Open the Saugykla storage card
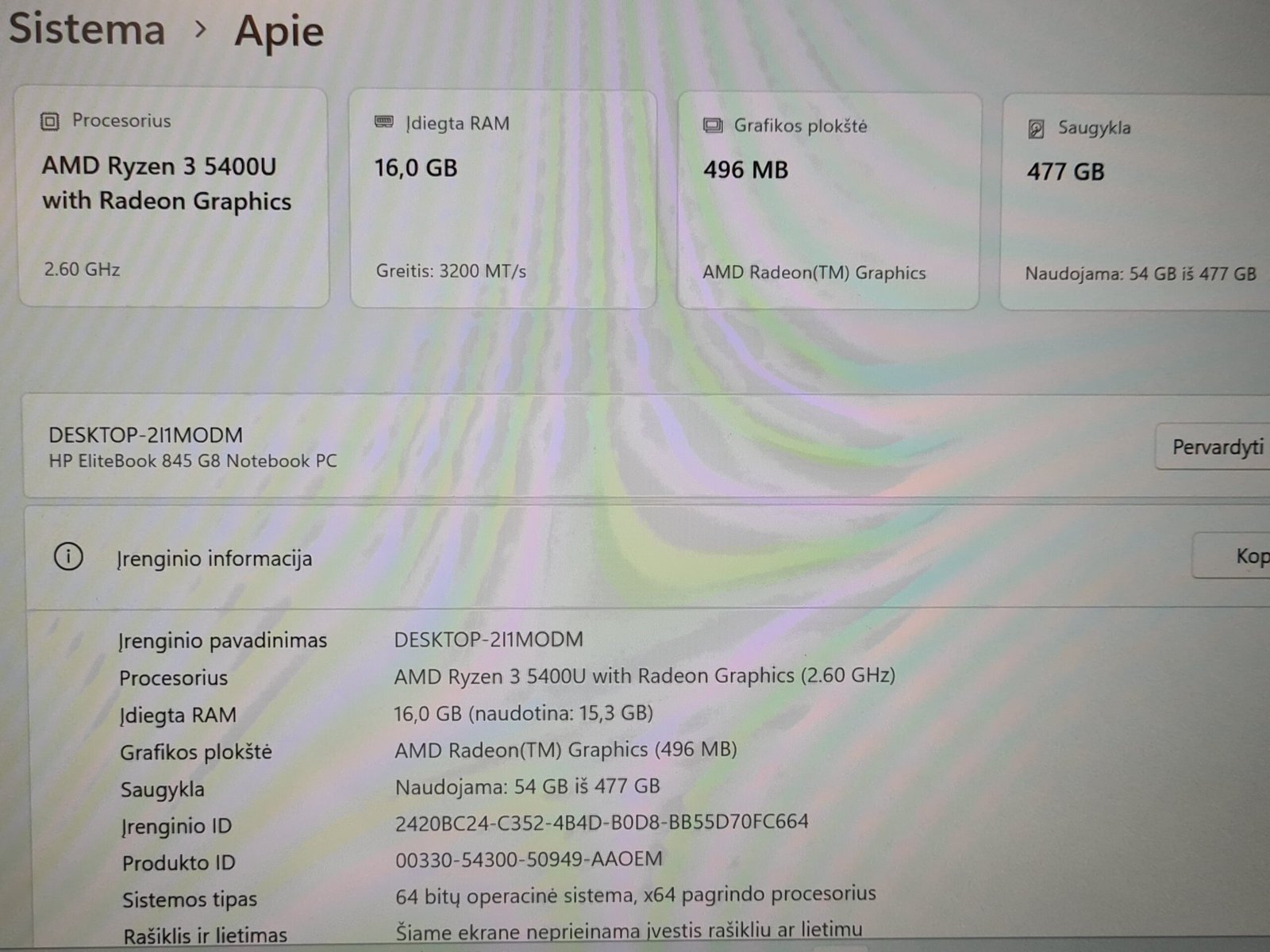 (1135, 202)
